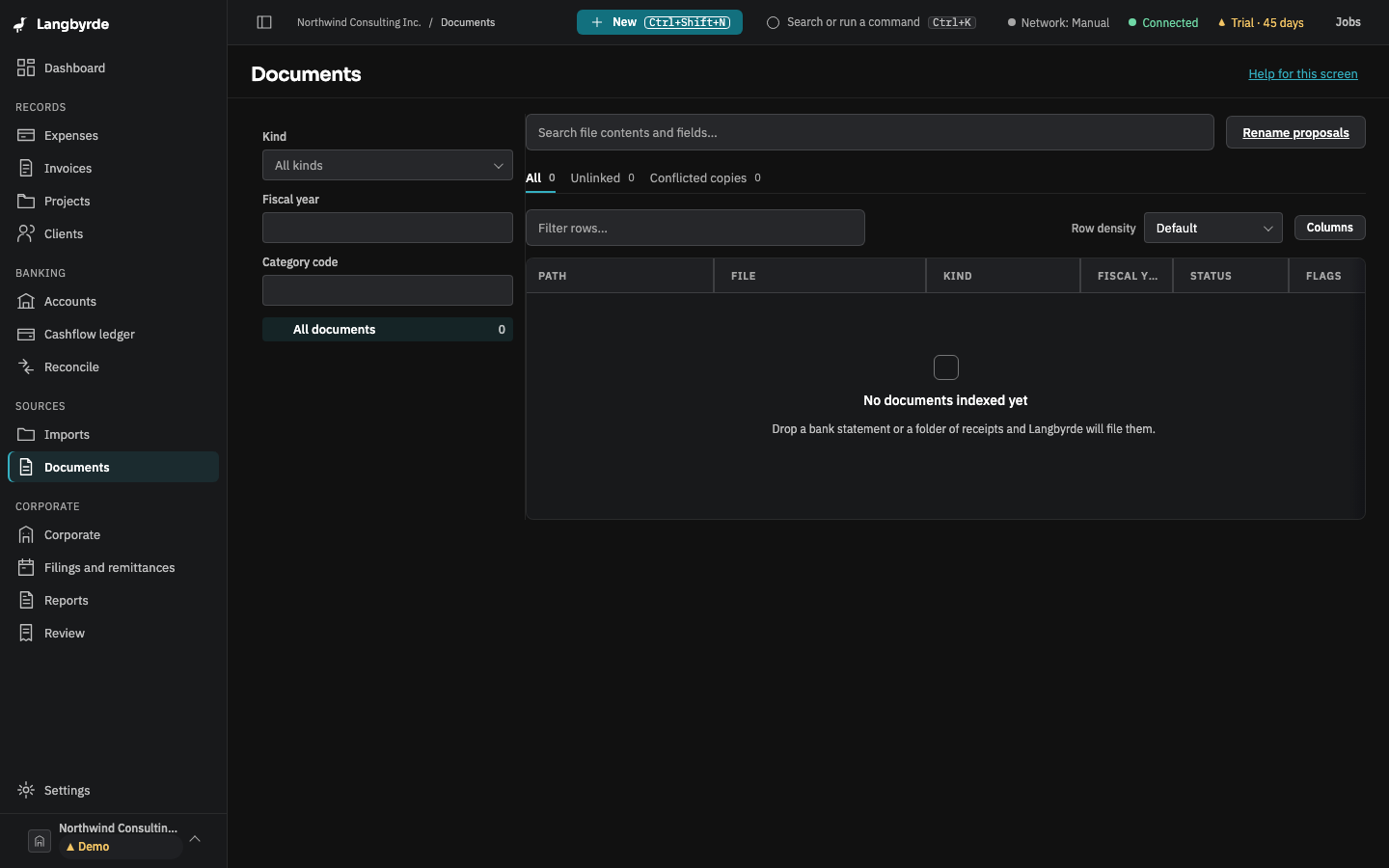This screenshot has width=1389, height=868.
Task: Focus the Filter rows field
Action: coord(695,228)
